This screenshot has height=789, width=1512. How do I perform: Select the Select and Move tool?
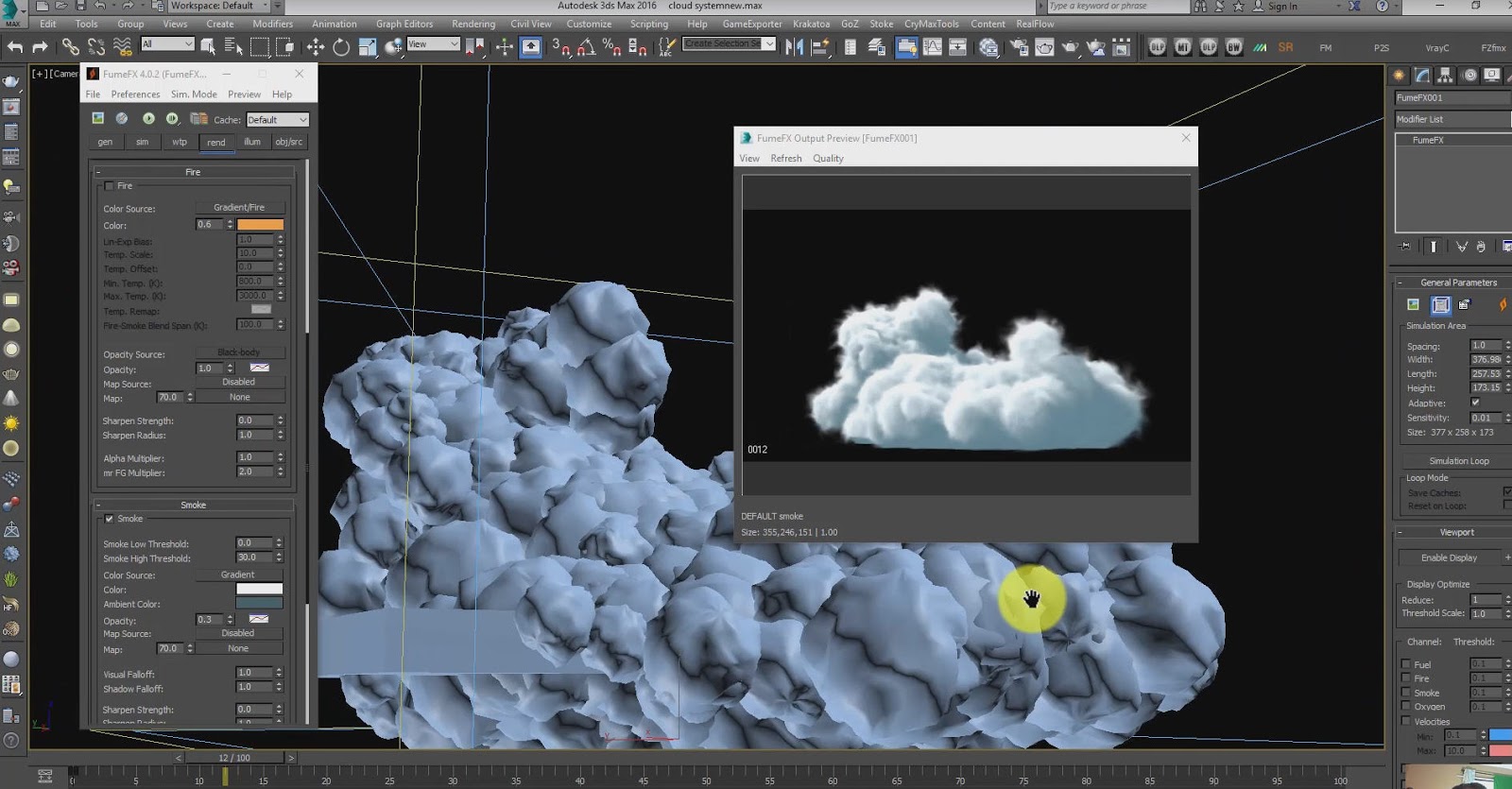click(315, 46)
